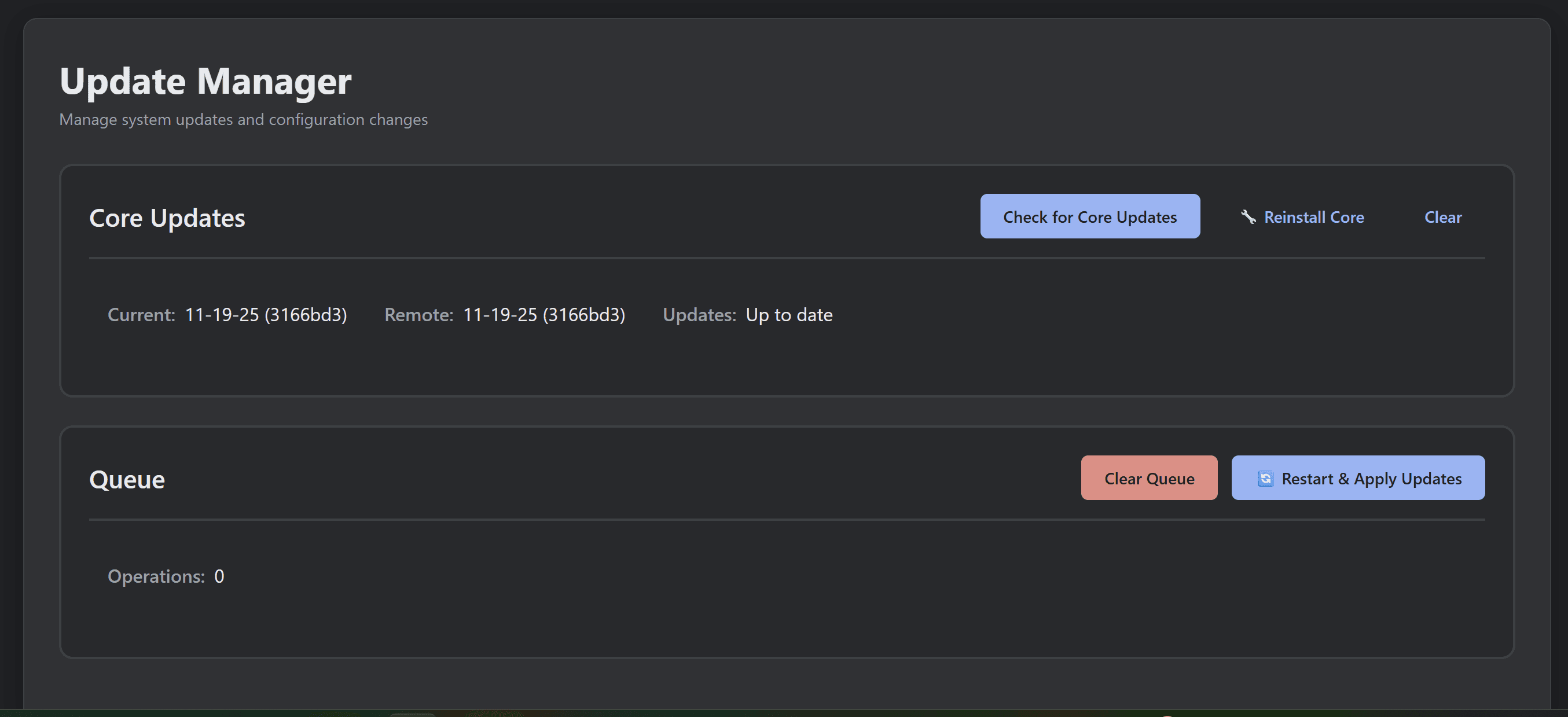Click the Core Updates section heading
The image size is (1568, 717).
(167, 218)
